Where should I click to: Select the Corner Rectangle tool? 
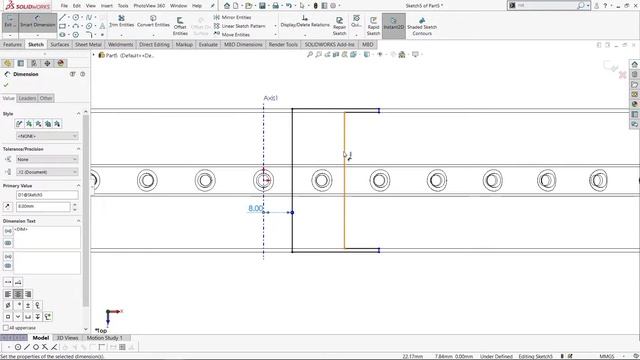pyautogui.click(x=62, y=26)
